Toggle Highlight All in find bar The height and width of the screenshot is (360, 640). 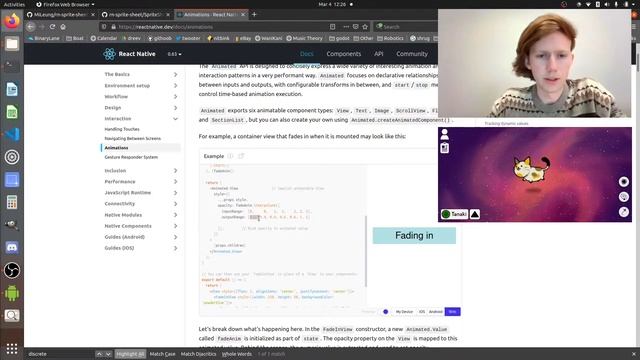click(130, 354)
